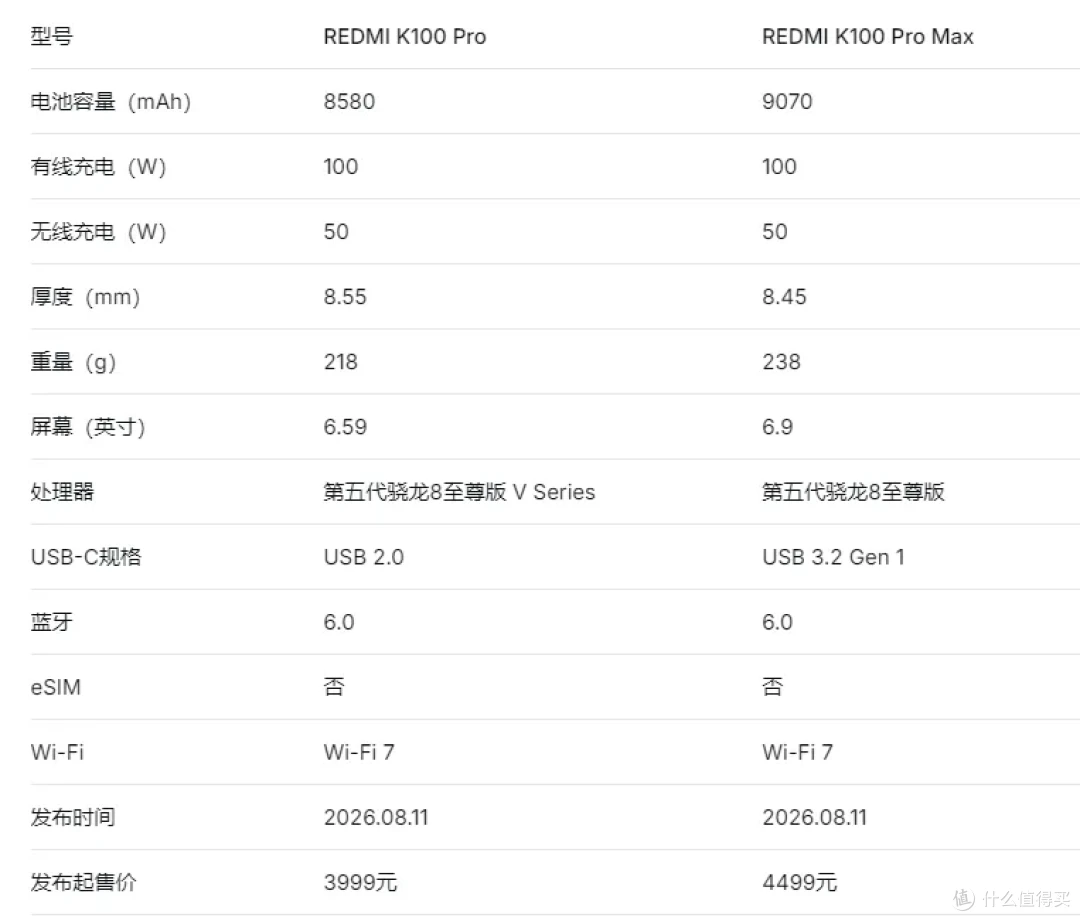This screenshot has height=921, width=1080.
Task: Click the 蓝牙 row label
Action: (x=52, y=622)
